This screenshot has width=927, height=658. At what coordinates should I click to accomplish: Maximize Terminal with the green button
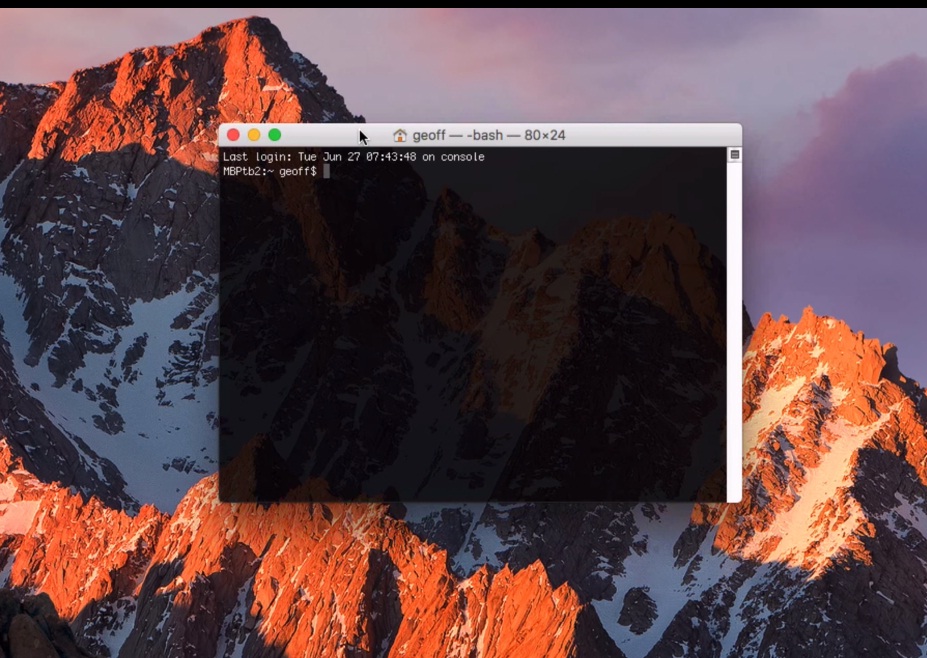tap(274, 135)
